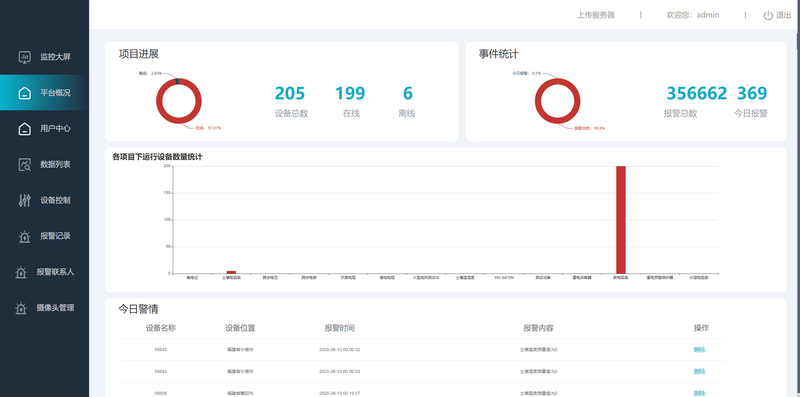Screen dimensions: 800x397
Task: Click the 2025-08-13 00:06:02 time cell
Action: (340, 350)
